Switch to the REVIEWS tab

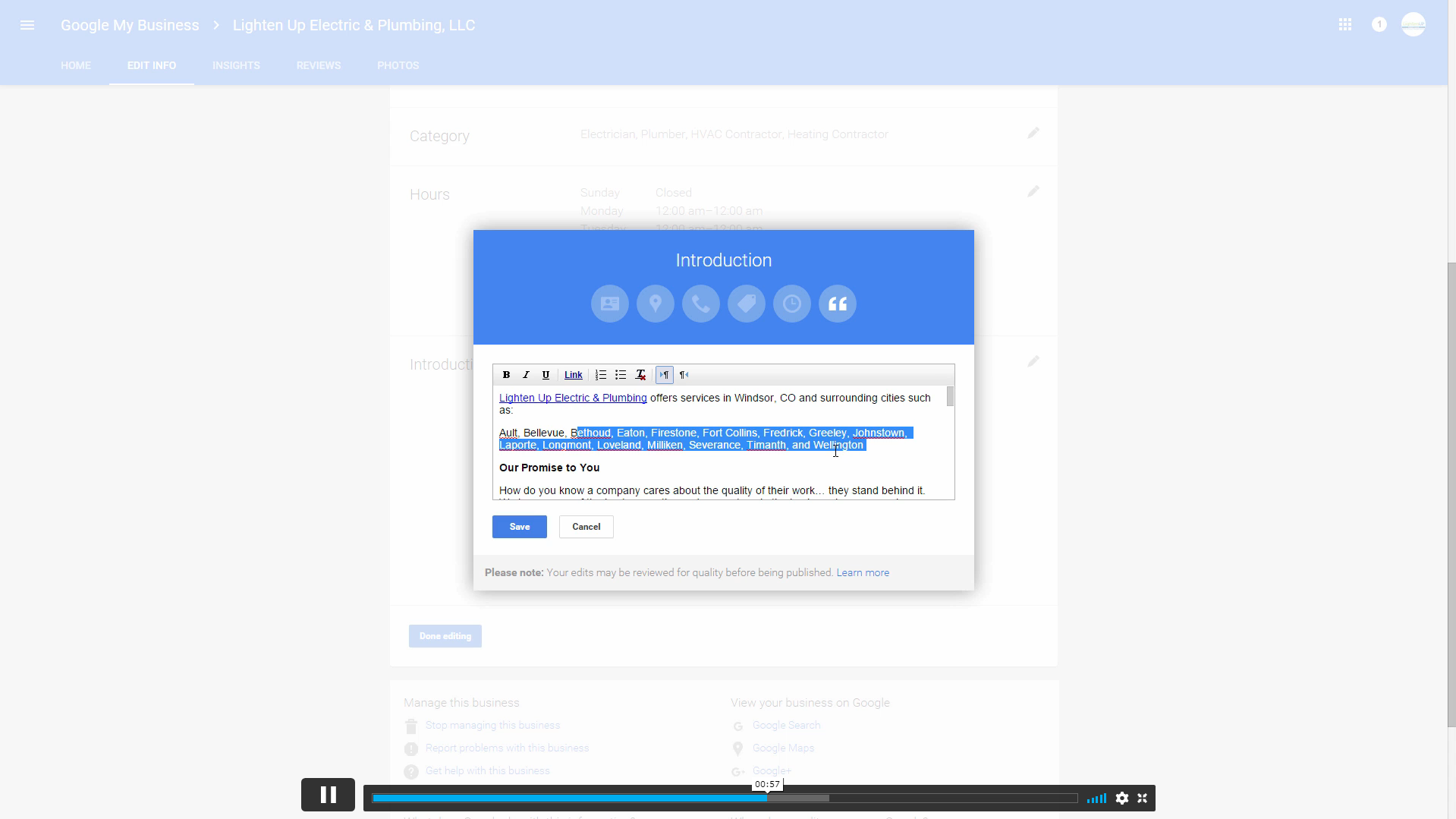[319, 65]
